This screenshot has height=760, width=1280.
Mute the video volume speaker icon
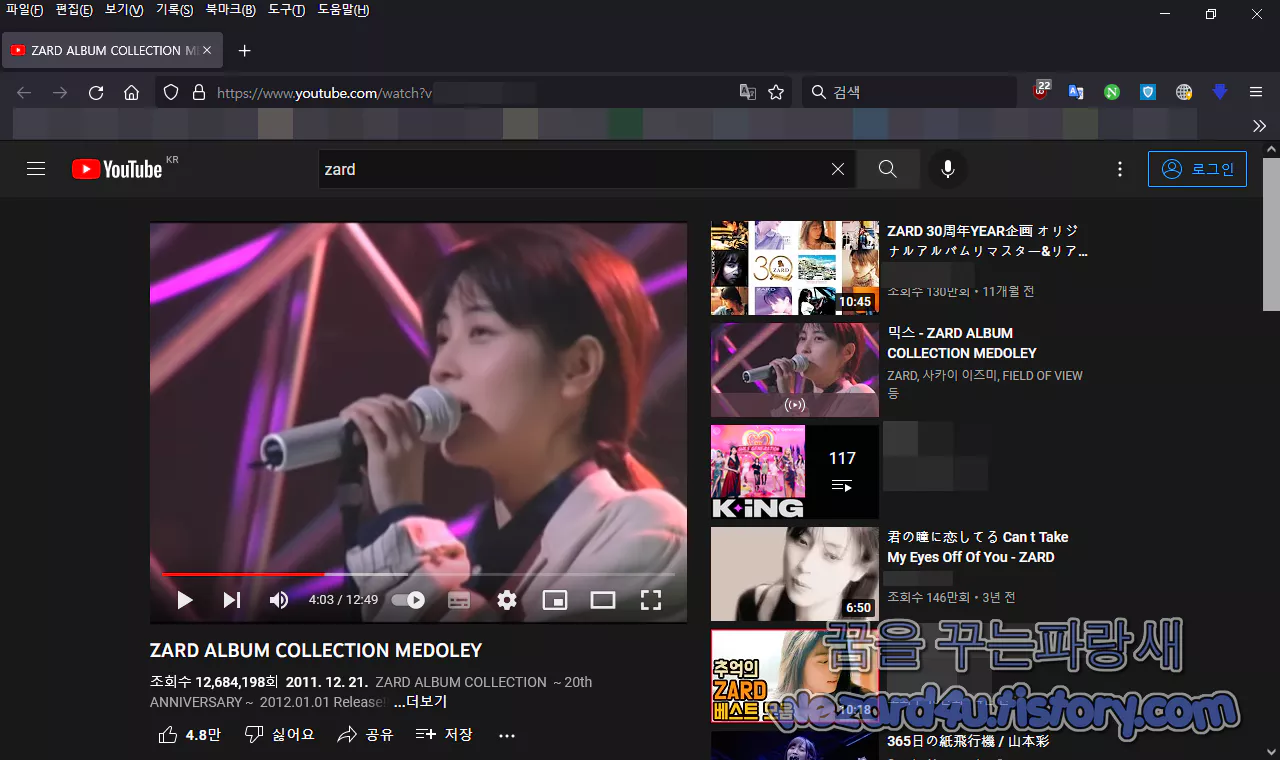pos(279,600)
